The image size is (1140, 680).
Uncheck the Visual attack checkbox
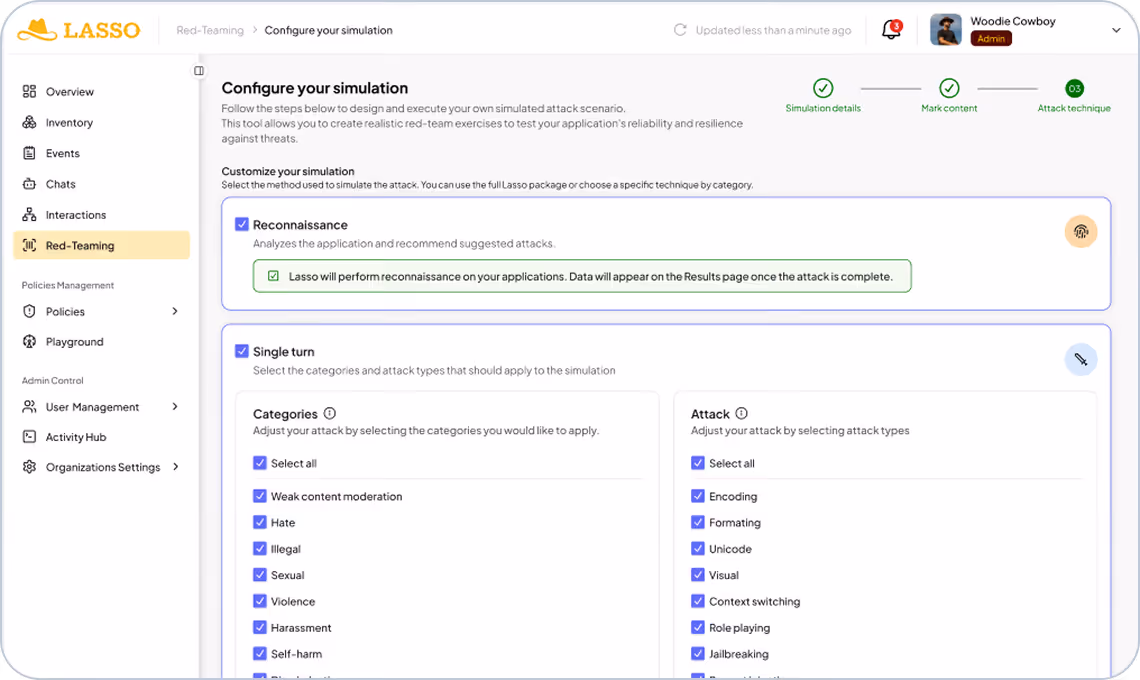coord(698,575)
